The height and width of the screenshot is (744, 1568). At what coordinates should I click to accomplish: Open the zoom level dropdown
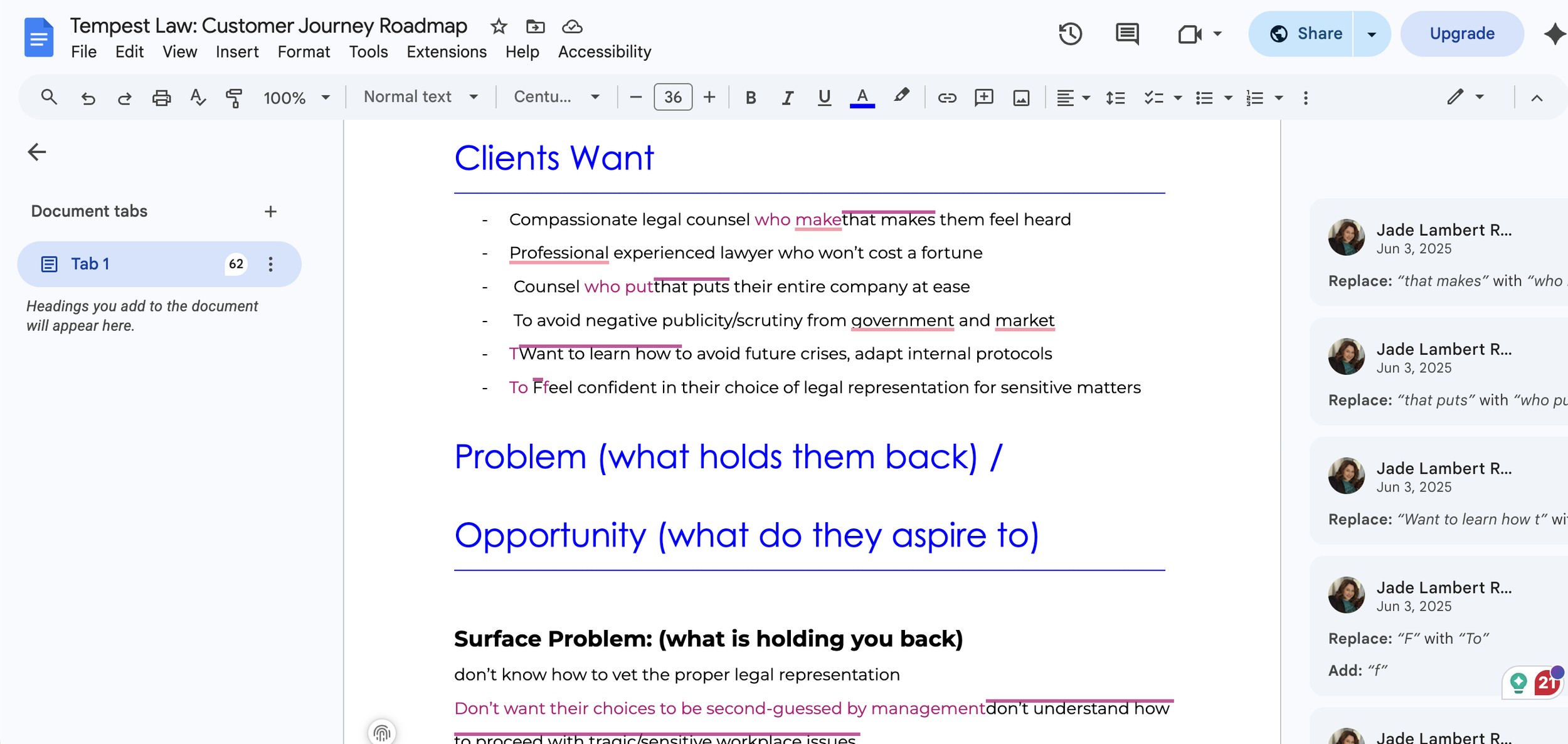(x=297, y=98)
